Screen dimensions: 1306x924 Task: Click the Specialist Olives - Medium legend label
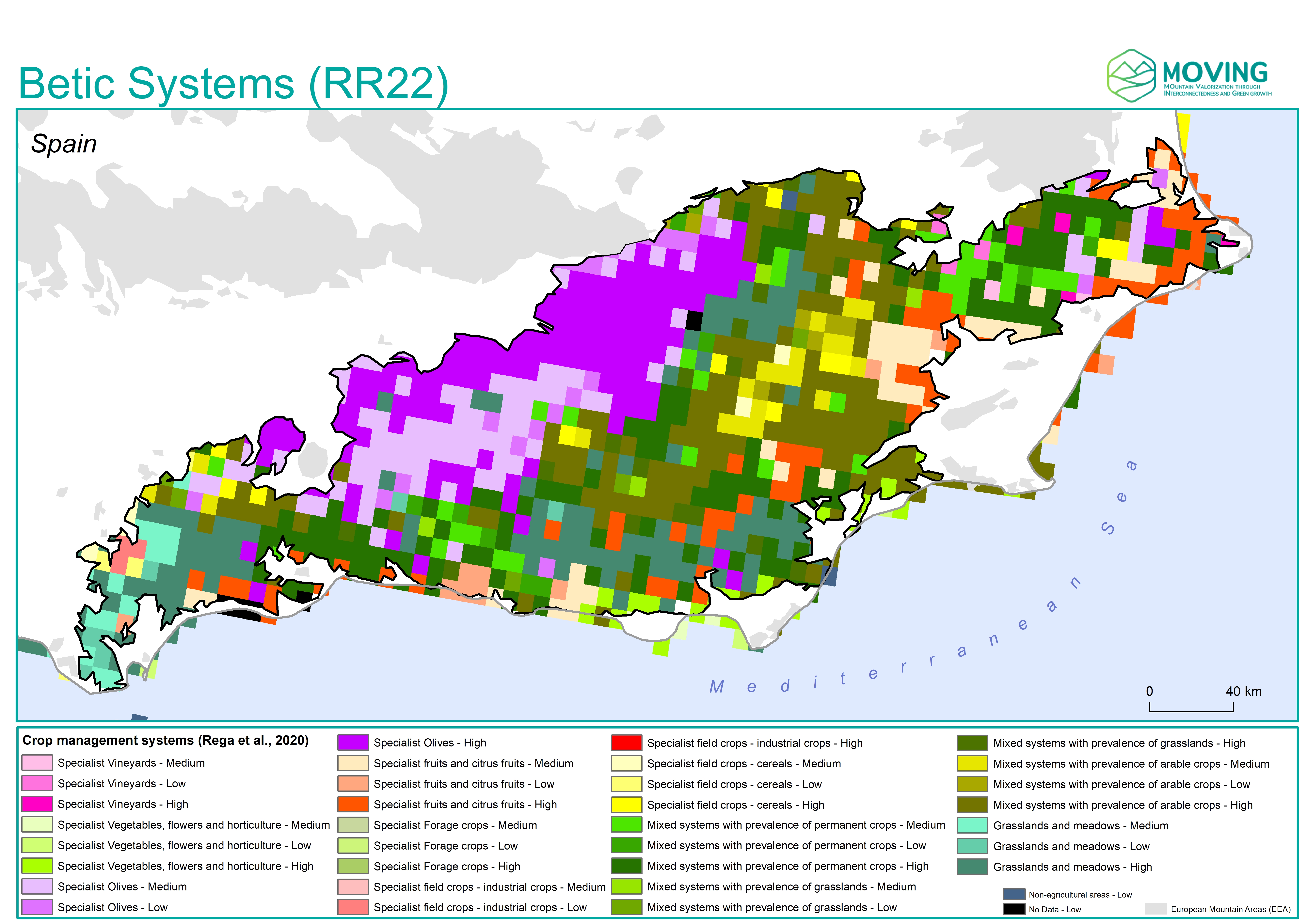pos(122,886)
